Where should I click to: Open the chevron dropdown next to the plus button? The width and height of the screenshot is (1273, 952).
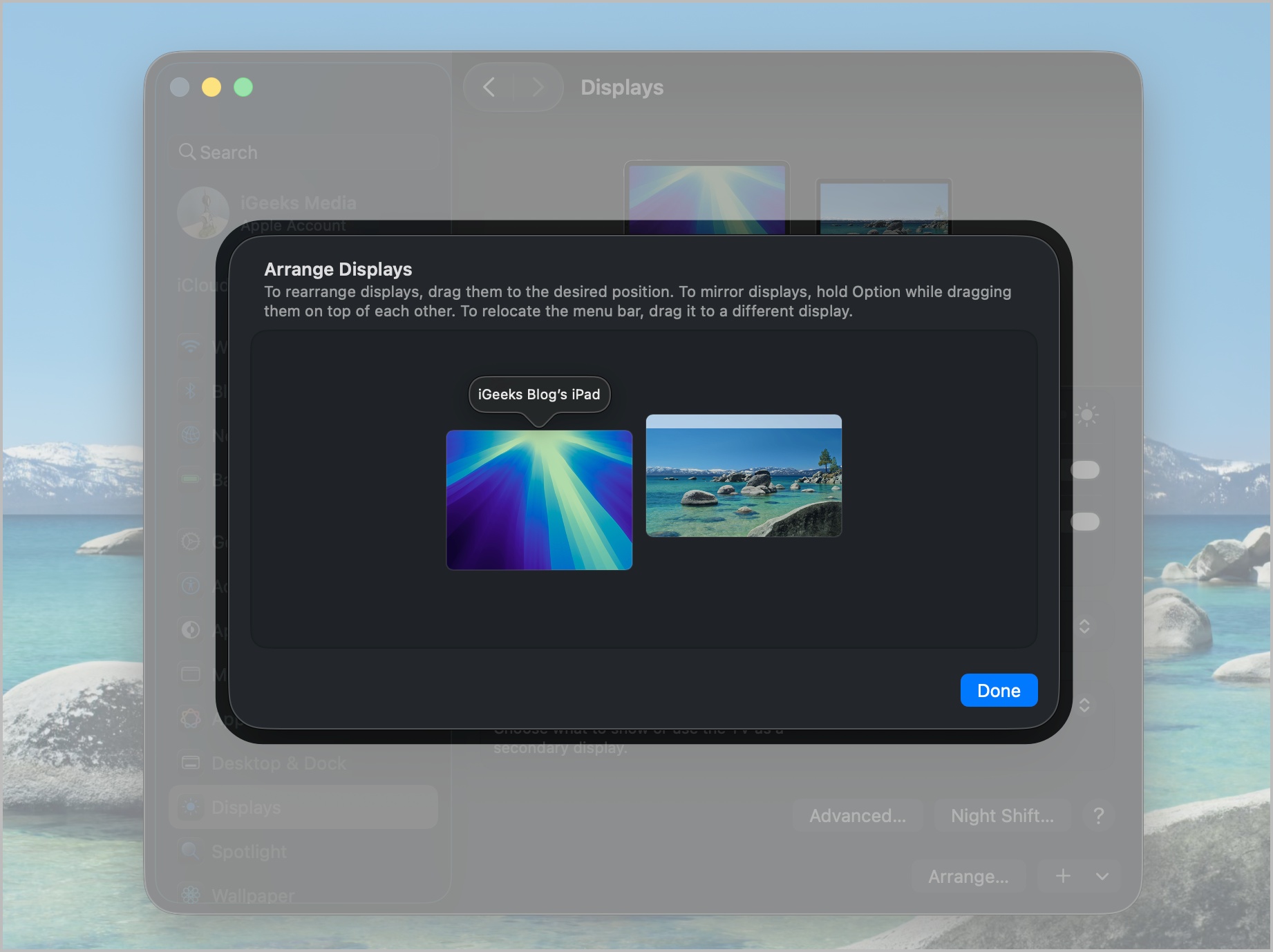(x=1101, y=876)
